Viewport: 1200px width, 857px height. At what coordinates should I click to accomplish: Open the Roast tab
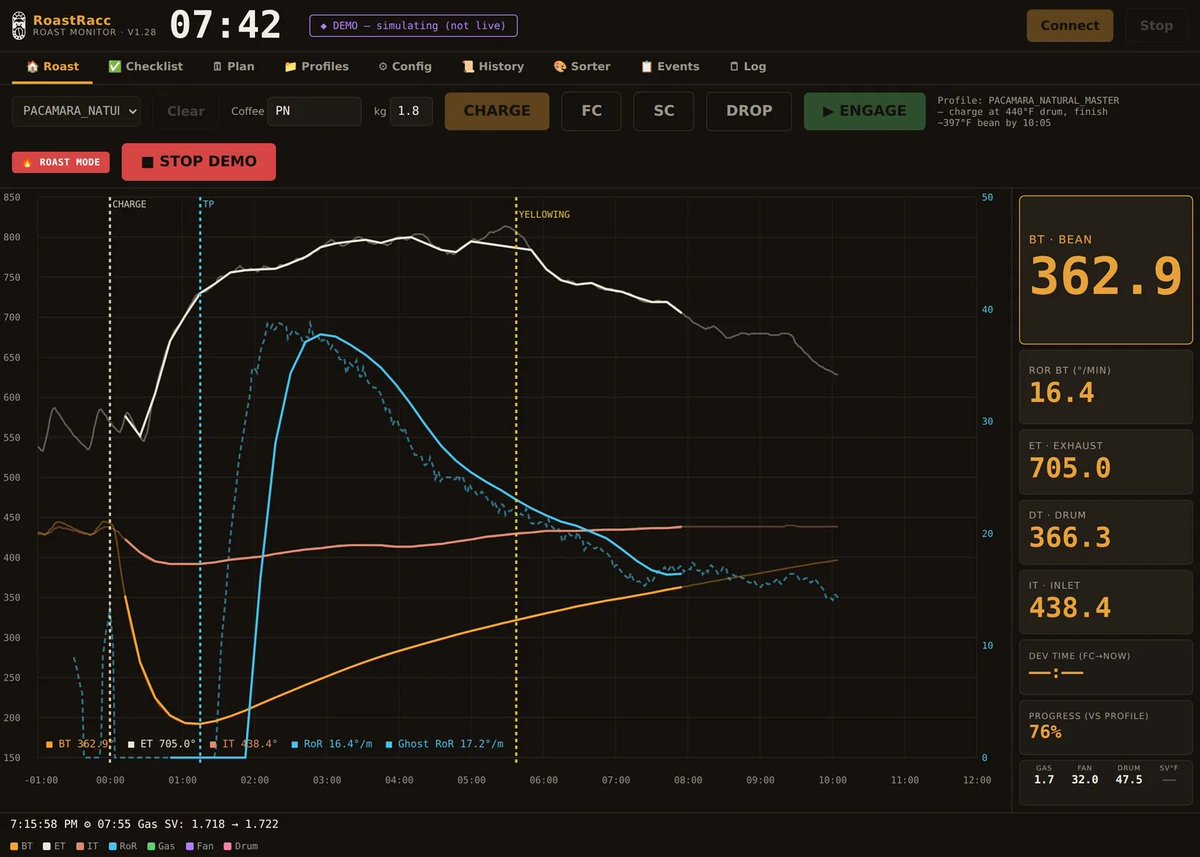tap(52, 66)
